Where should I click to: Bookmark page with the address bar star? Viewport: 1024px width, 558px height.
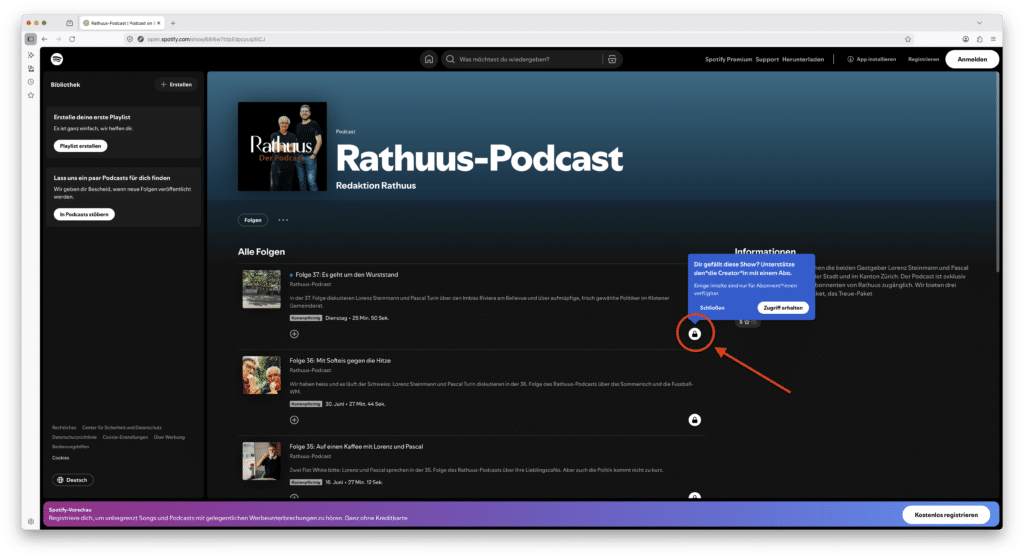pyautogui.click(x=908, y=39)
